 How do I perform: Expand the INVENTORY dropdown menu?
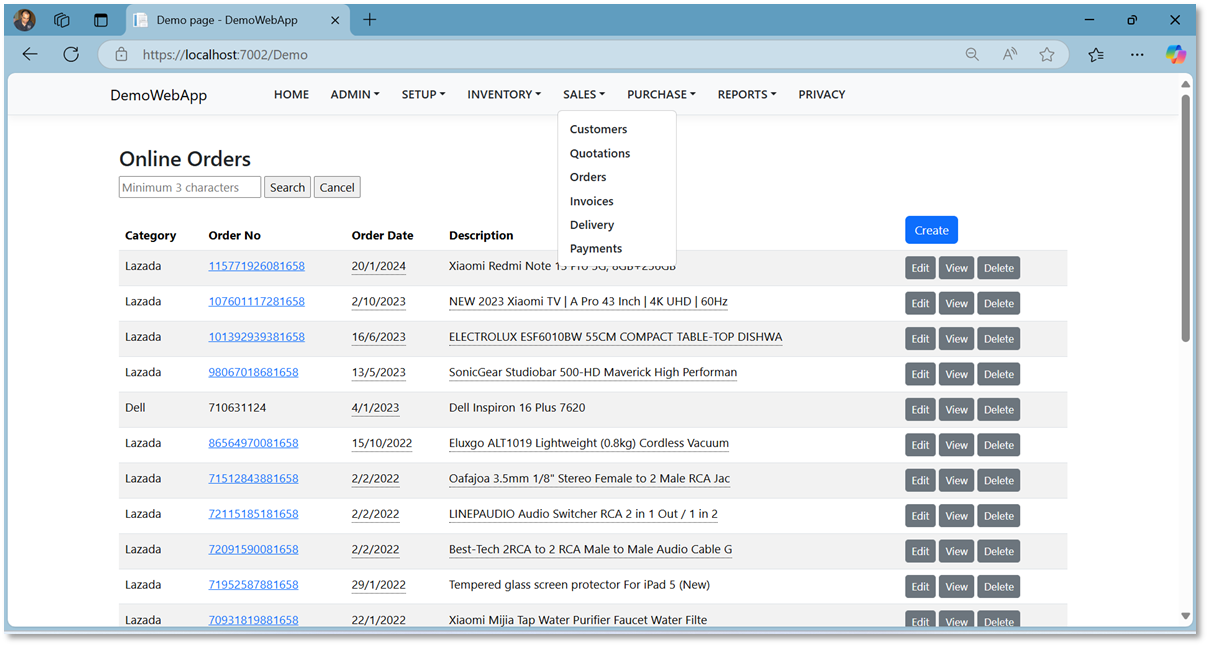503,94
